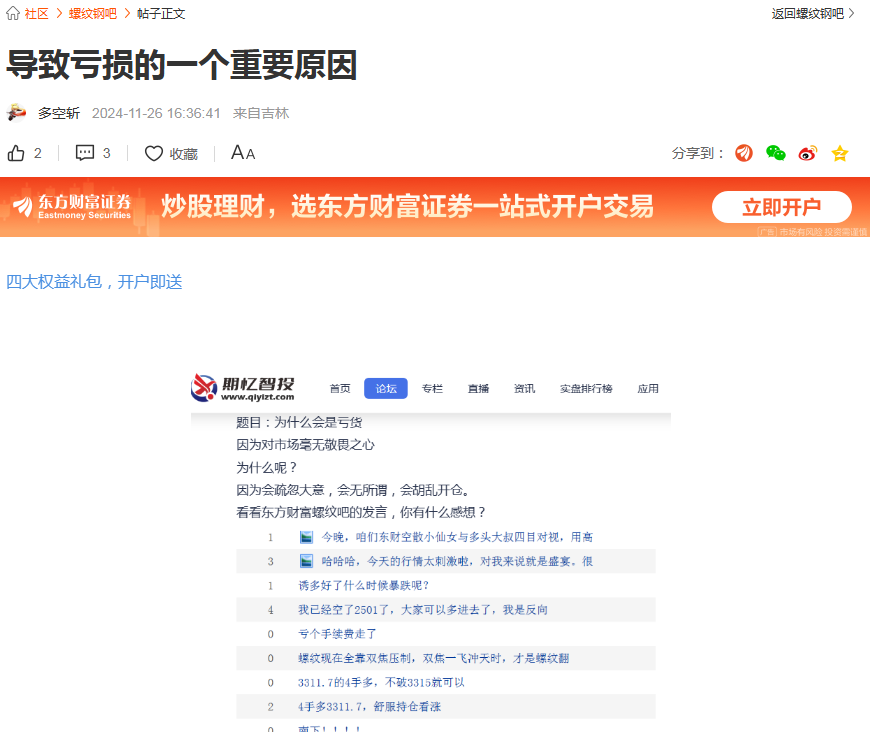Select the 直播 tab
The width and height of the screenshot is (870, 732).
click(478, 388)
